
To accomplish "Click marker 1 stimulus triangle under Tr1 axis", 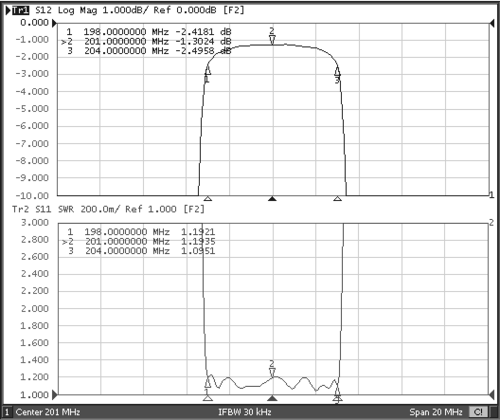I will (x=208, y=199).
